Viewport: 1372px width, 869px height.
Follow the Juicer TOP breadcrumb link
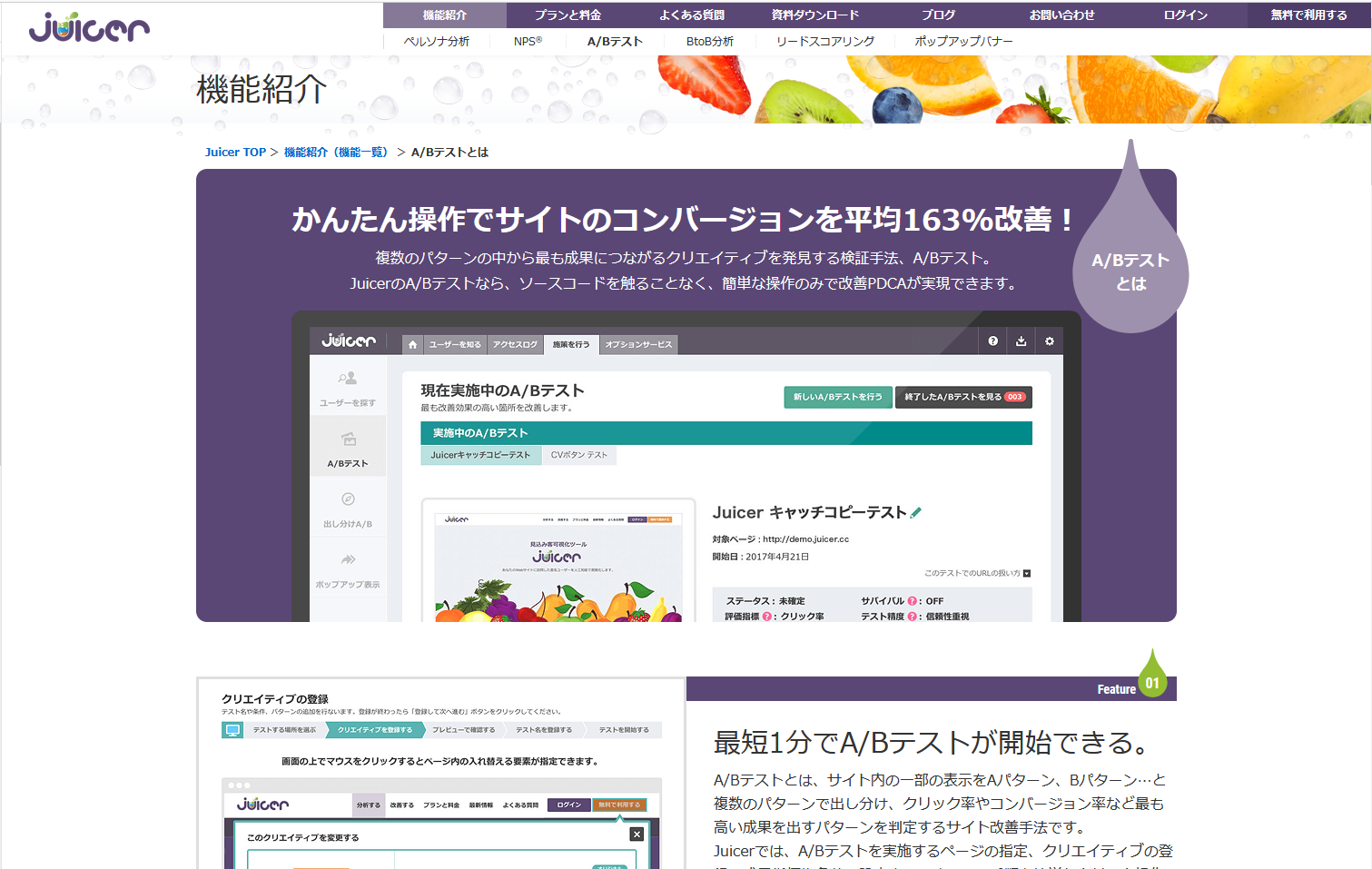[x=235, y=153]
